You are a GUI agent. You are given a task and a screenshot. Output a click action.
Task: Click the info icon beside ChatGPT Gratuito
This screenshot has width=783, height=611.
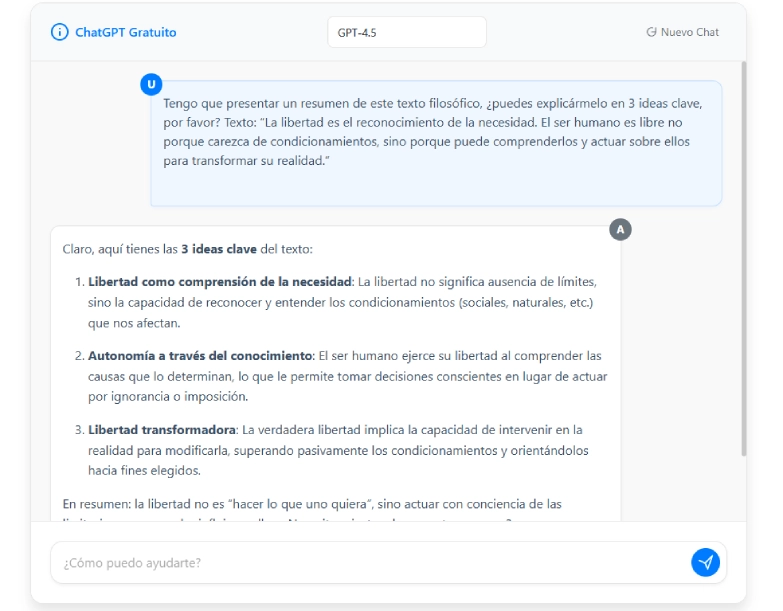(x=59, y=32)
